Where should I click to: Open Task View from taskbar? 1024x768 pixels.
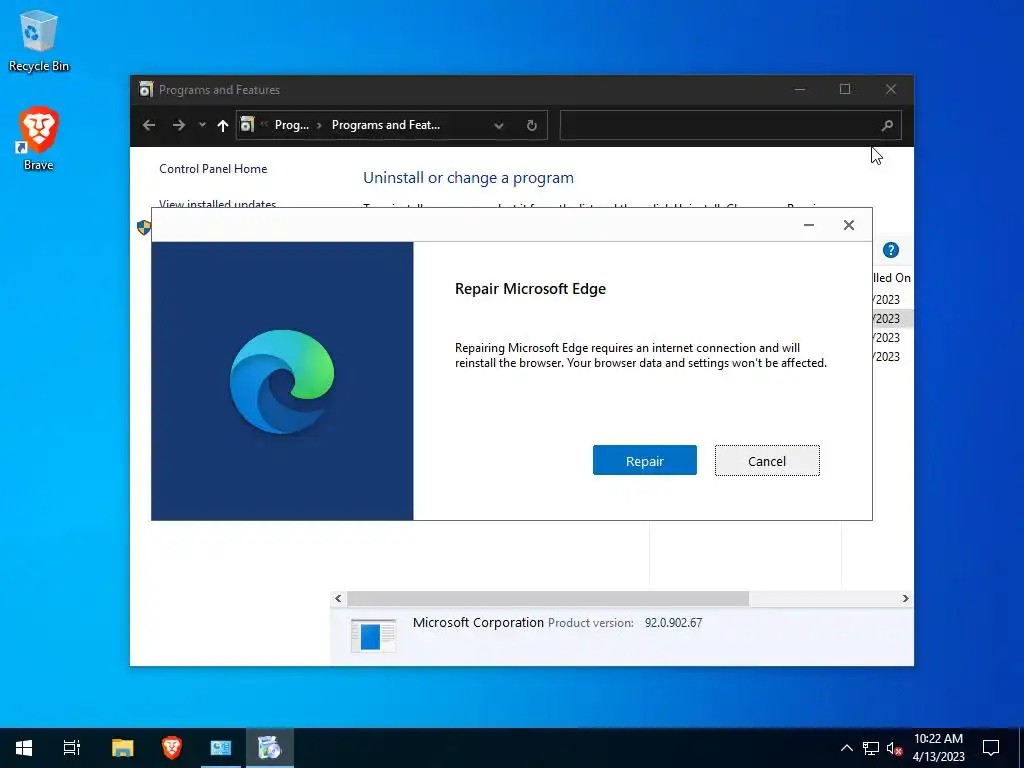click(x=72, y=748)
